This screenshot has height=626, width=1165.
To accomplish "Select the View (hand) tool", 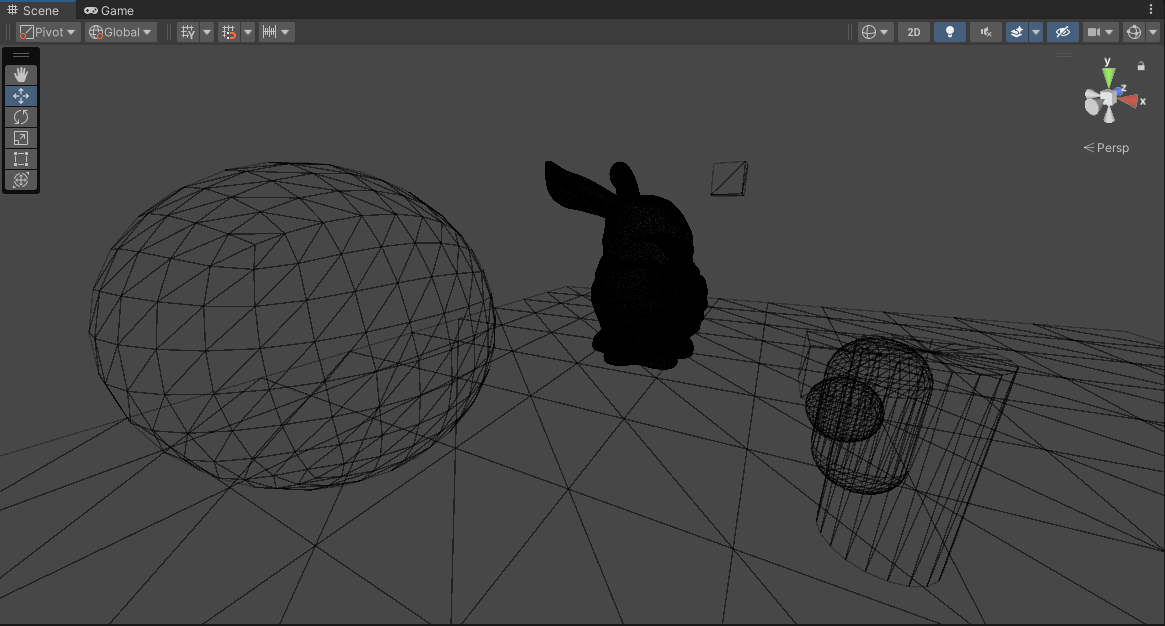I will [20, 74].
